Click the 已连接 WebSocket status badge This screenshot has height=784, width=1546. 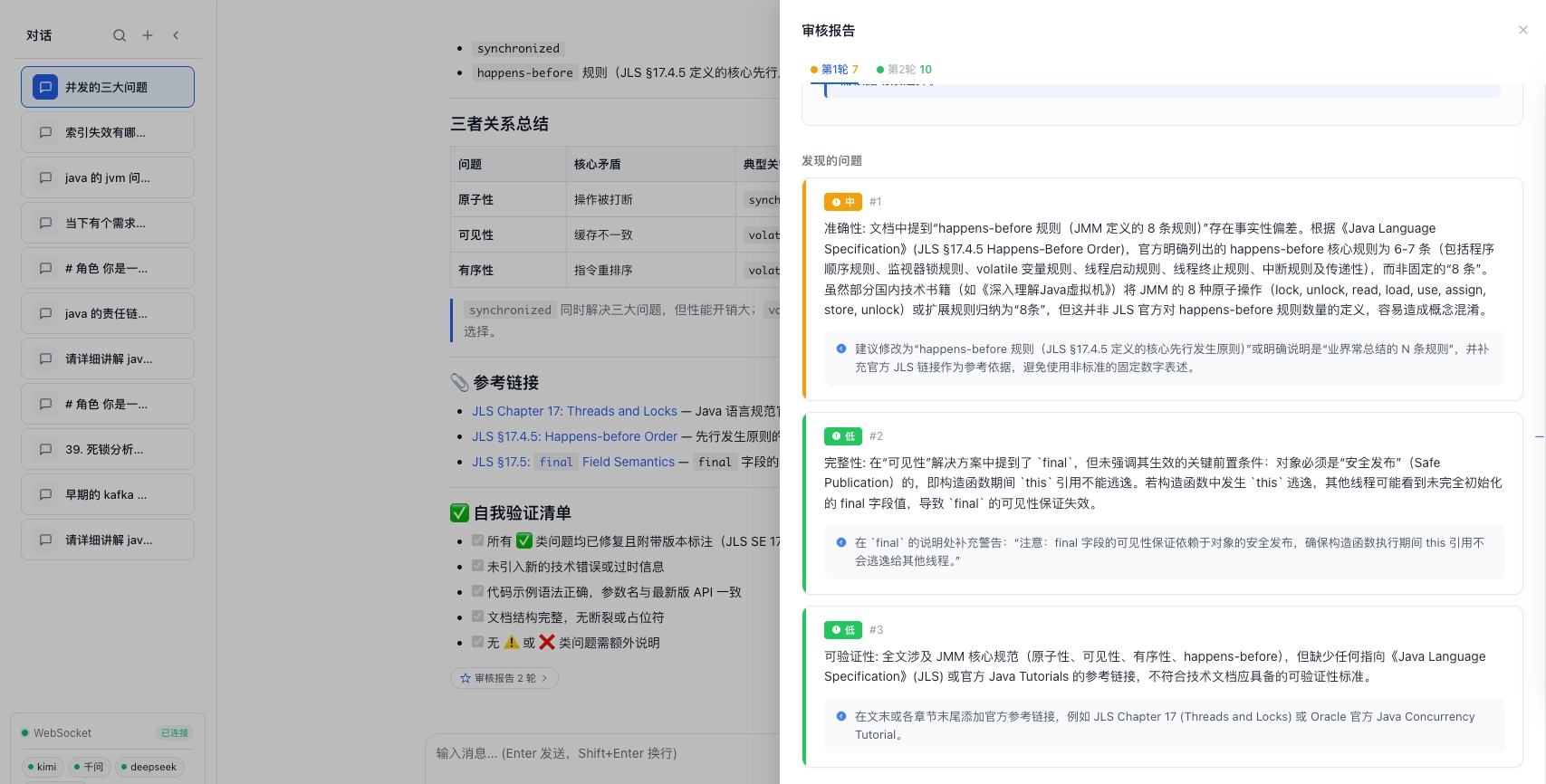175,733
